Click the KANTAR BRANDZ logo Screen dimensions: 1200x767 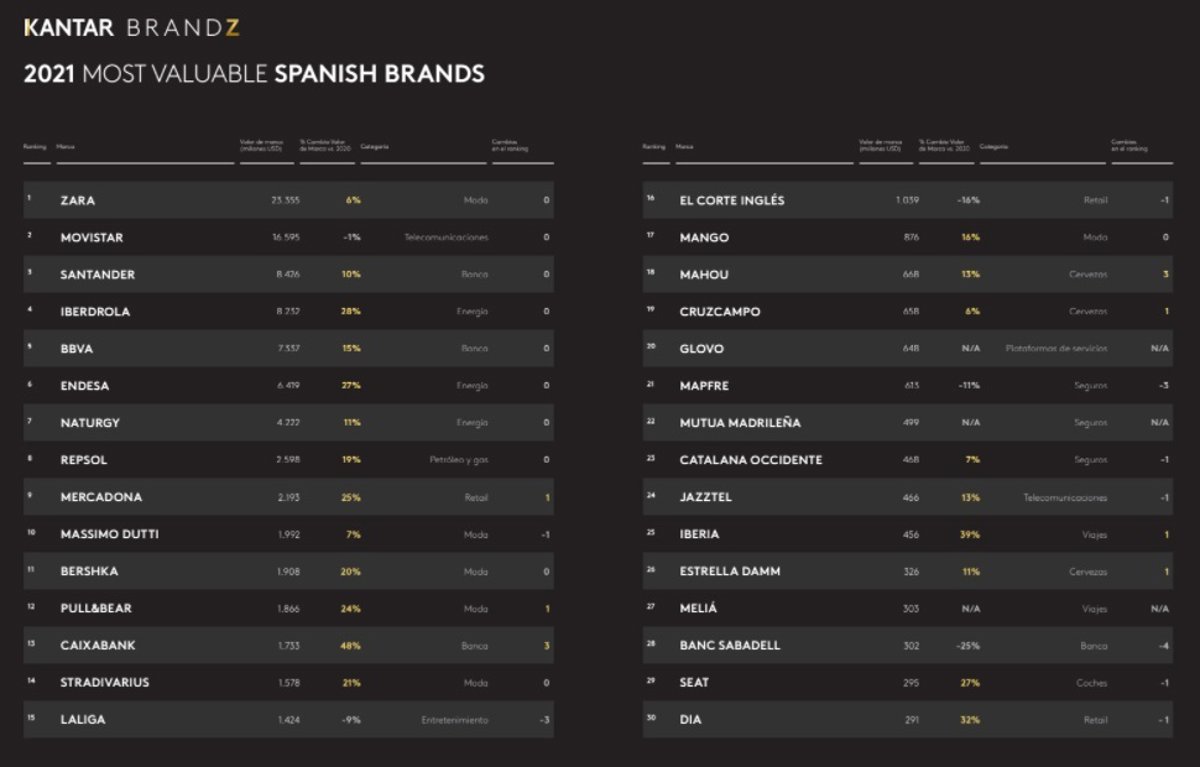pos(131,28)
